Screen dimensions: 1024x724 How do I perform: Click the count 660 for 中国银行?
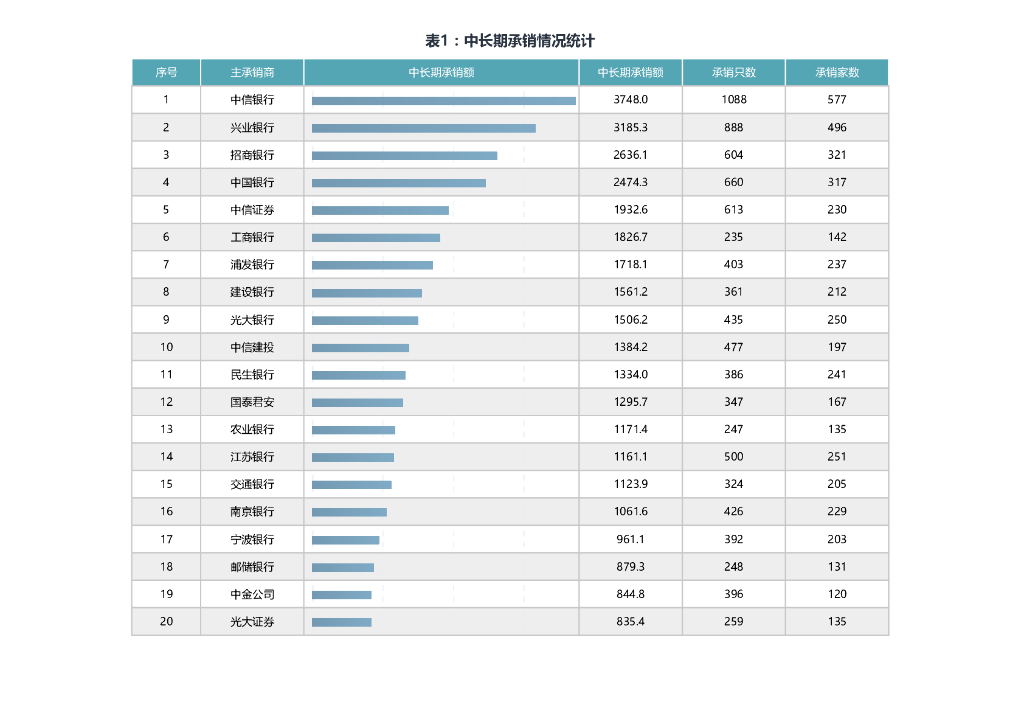[x=733, y=182]
